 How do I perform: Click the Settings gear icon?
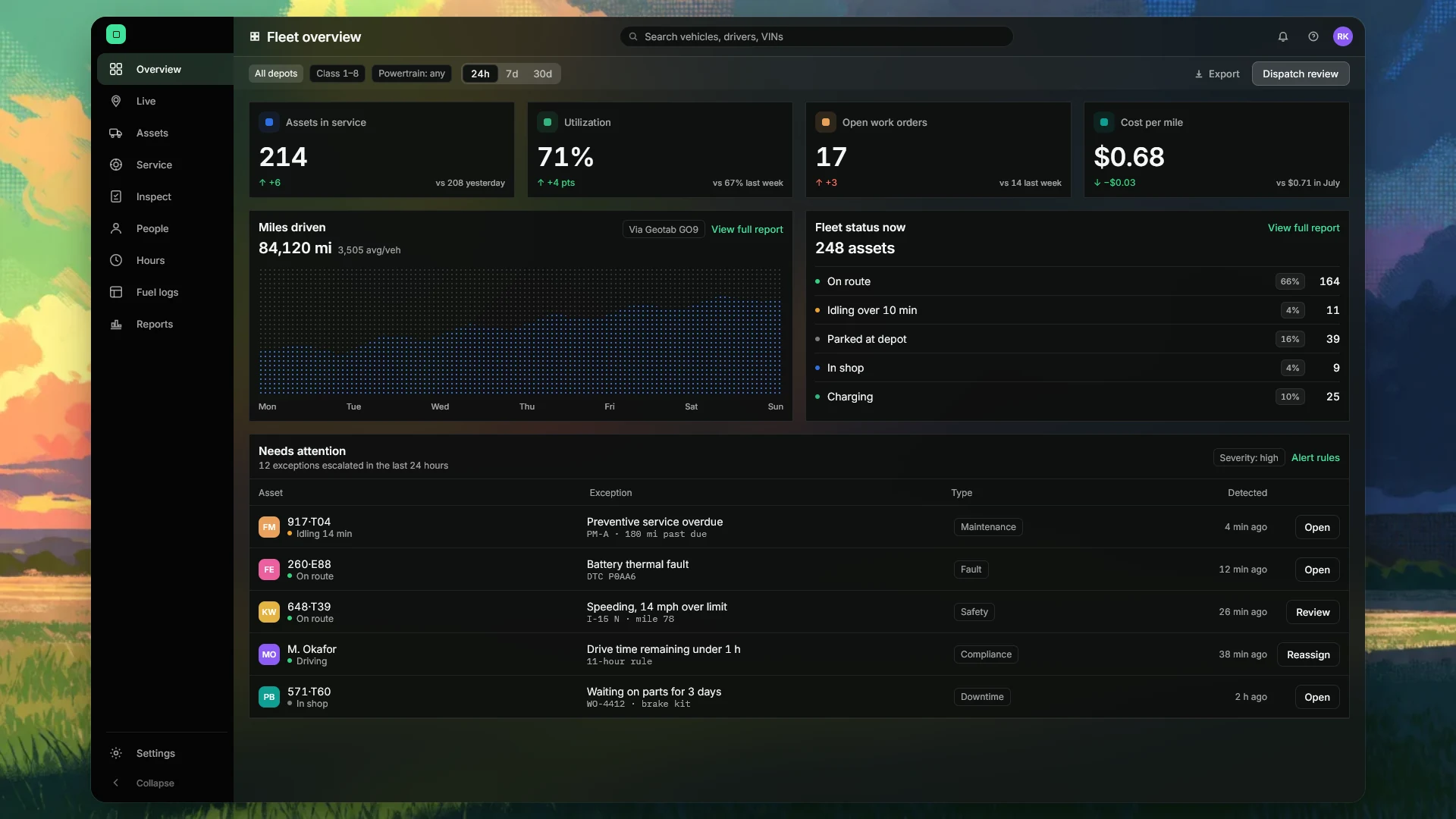[116, 753]
